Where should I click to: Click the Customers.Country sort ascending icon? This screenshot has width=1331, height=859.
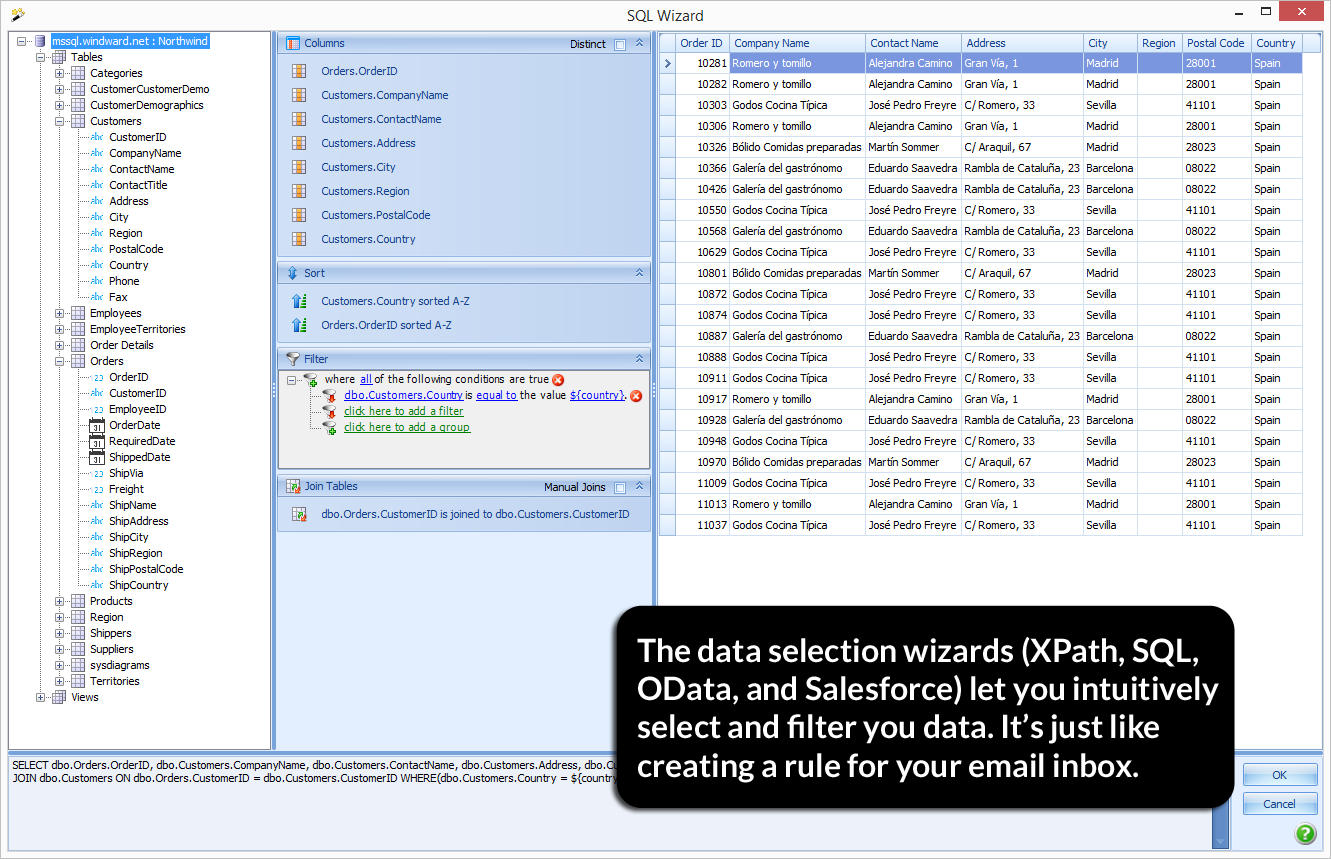[x=298, y=301]
